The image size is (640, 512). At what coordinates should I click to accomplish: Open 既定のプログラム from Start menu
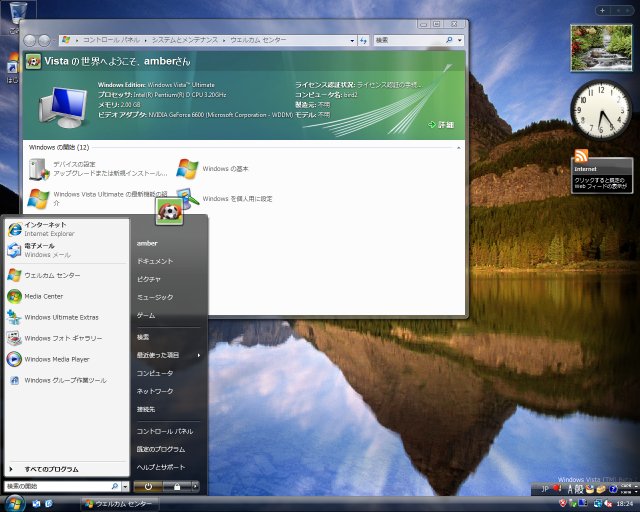[161, 449]
